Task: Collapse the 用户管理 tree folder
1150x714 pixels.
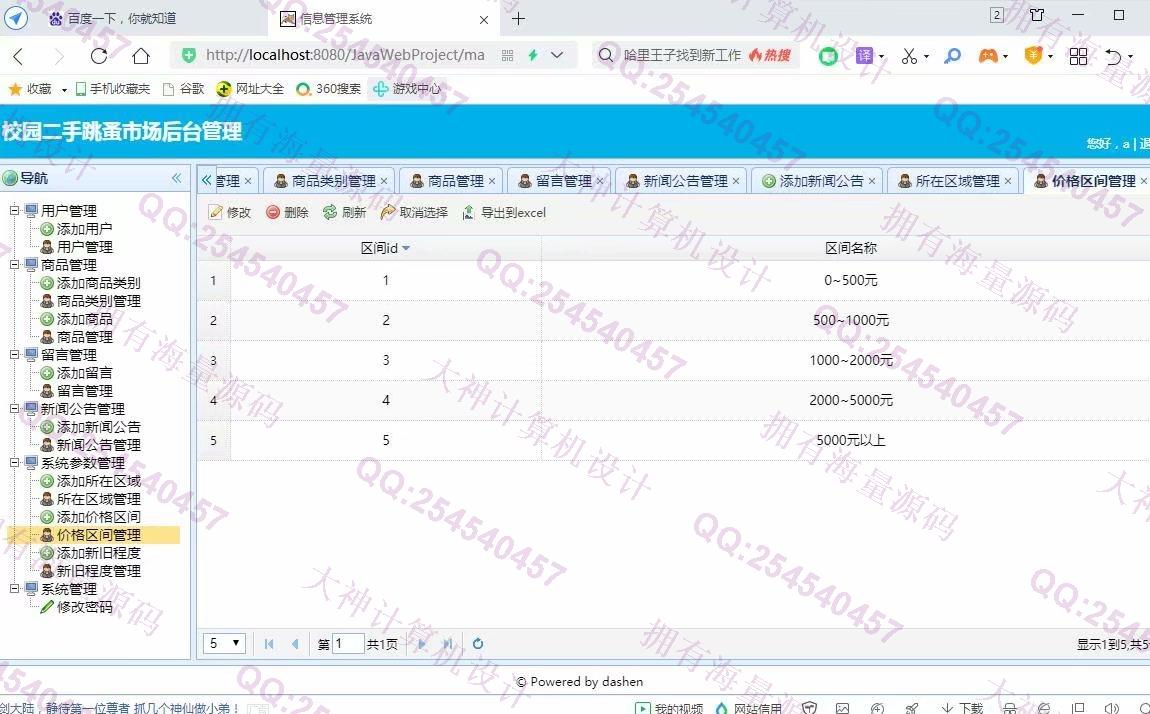Action: pos(14,210)
